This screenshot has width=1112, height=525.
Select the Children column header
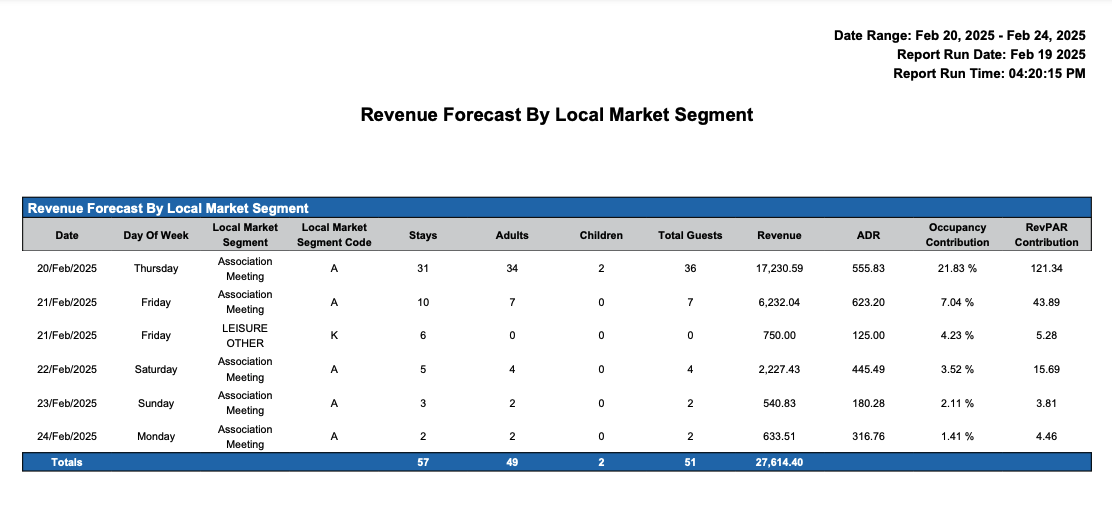click(x=601, y=235)
